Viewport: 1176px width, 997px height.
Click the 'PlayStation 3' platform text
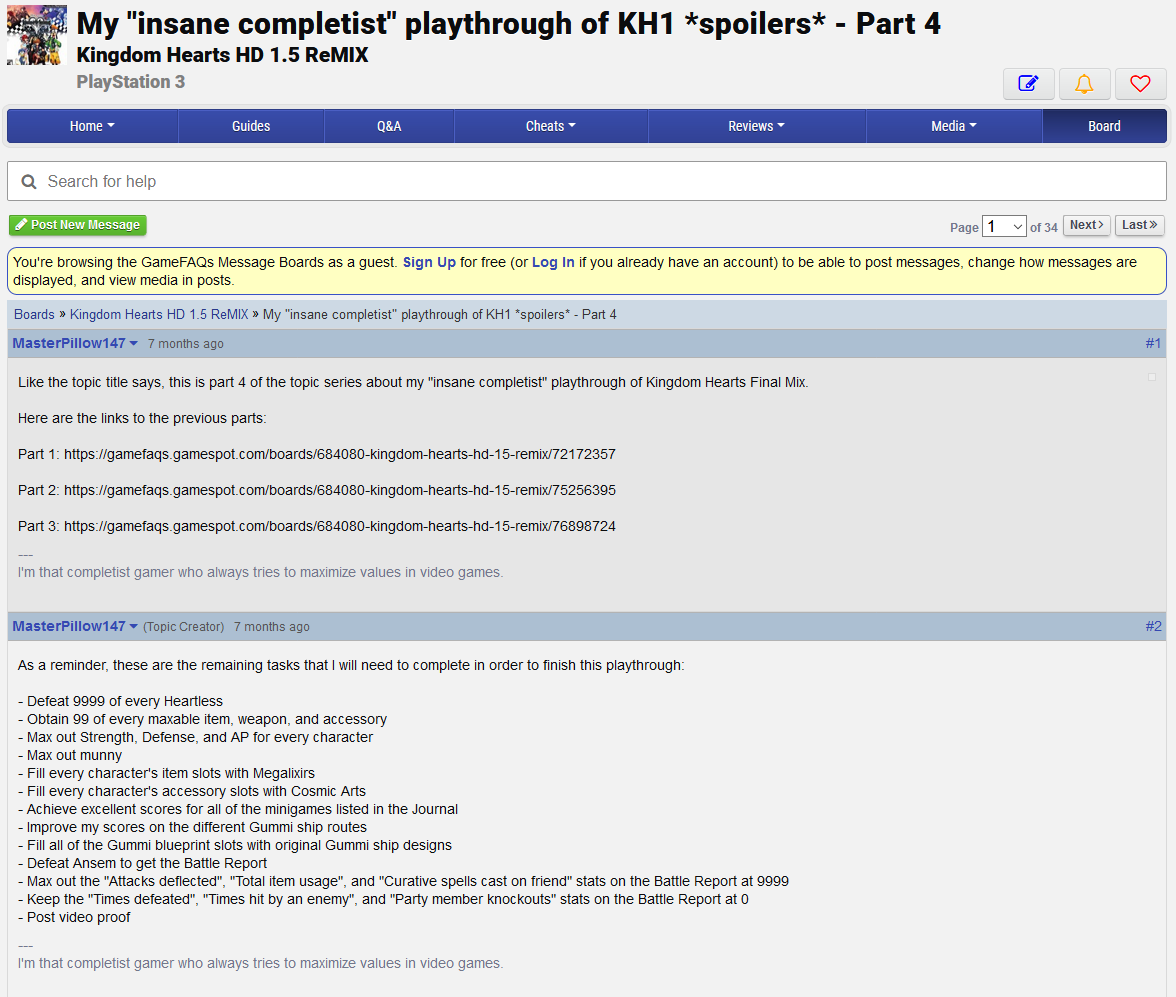pyautogui.click(x=130, y=82)
